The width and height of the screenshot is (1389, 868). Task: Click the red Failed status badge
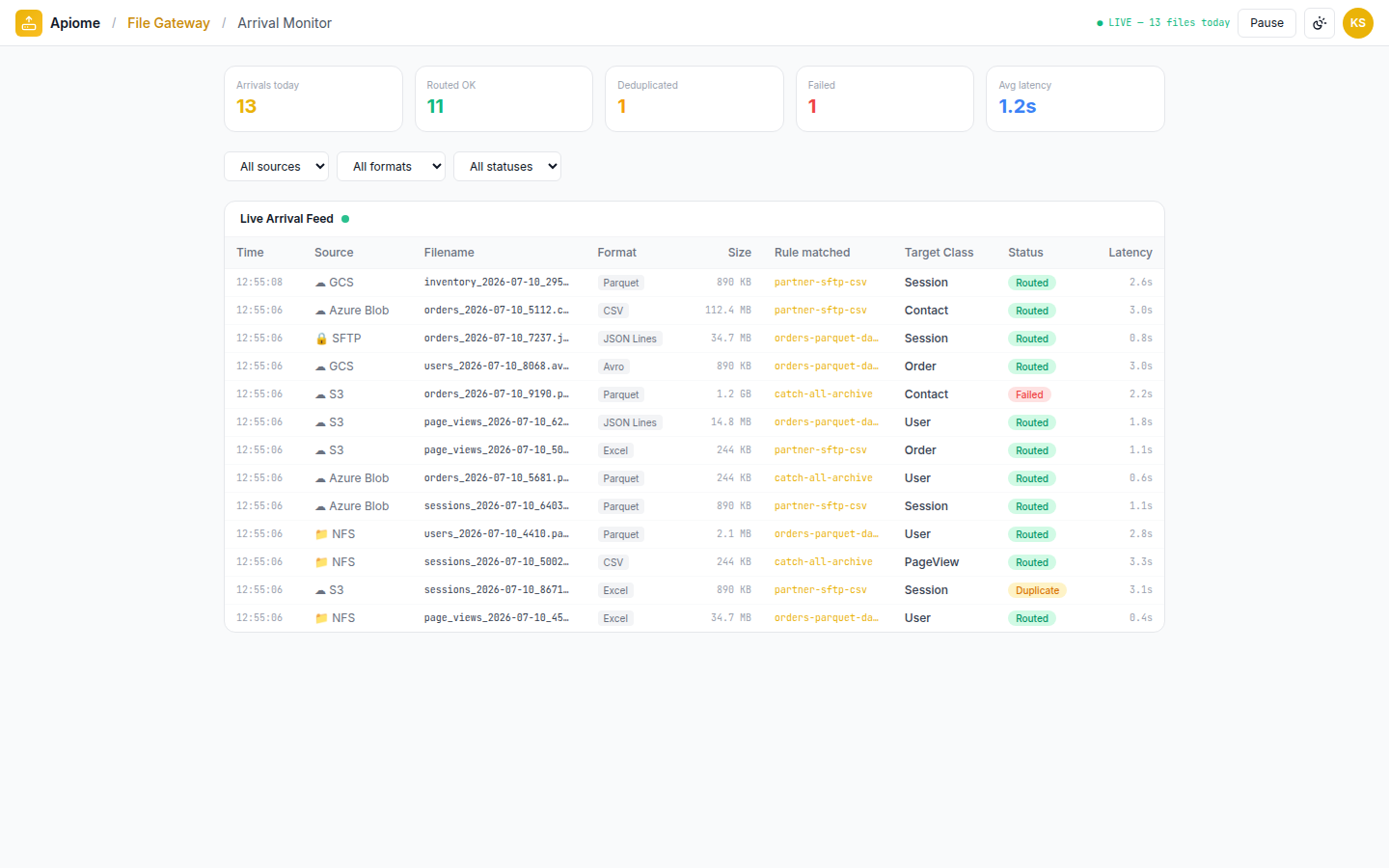pos(1029,394)
